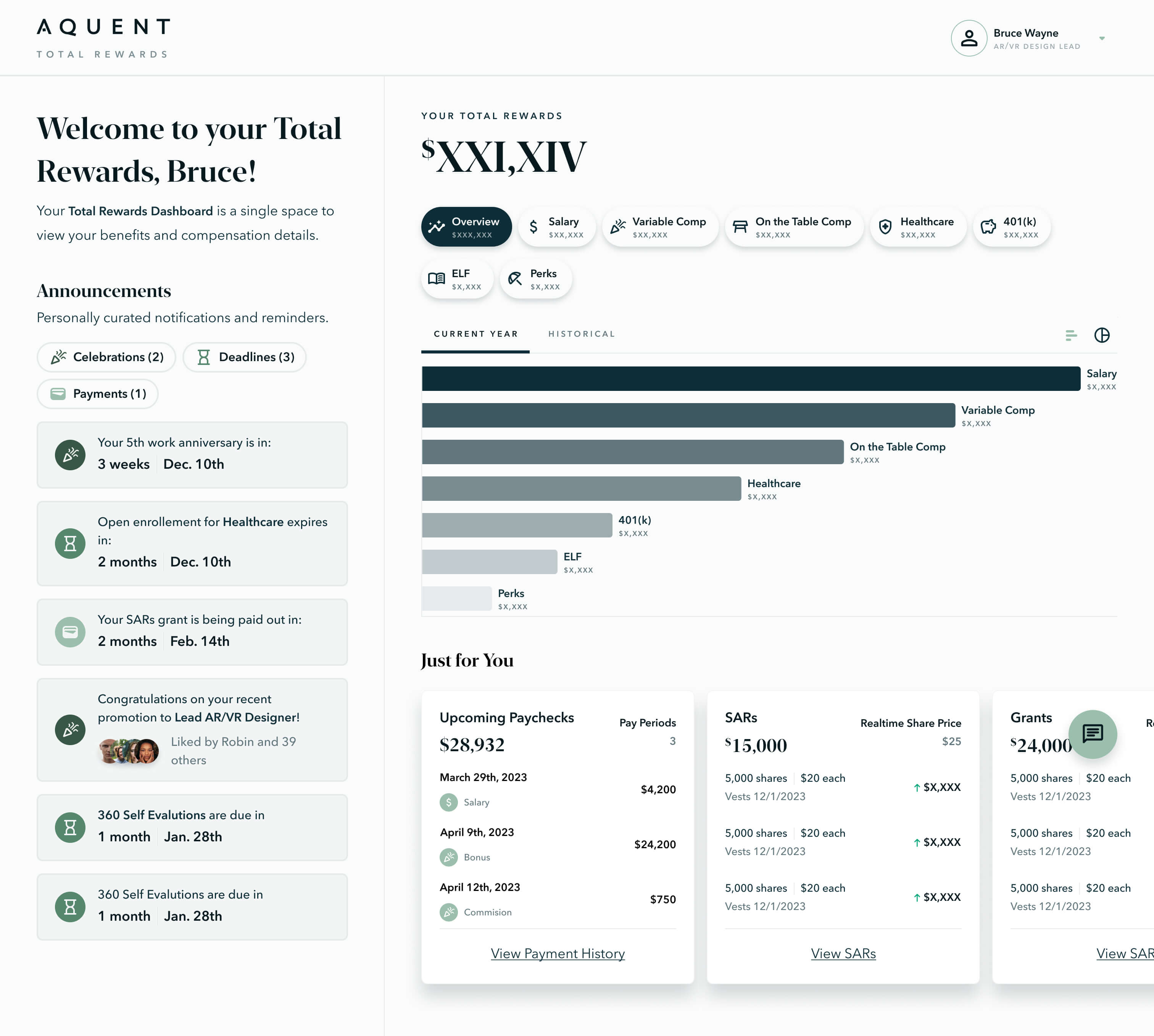Switch to pie chart view icon
Screen dimensions: 1154x1036
click(x=1102, y=335)
